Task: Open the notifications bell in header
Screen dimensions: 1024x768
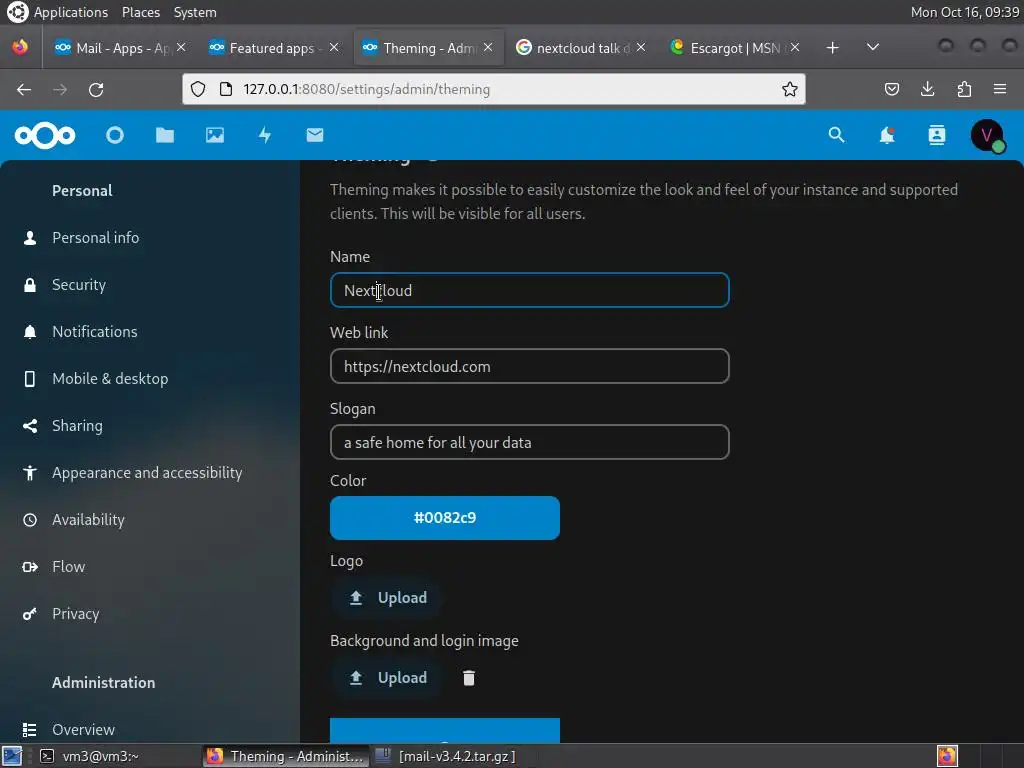Action: [886, 135]
